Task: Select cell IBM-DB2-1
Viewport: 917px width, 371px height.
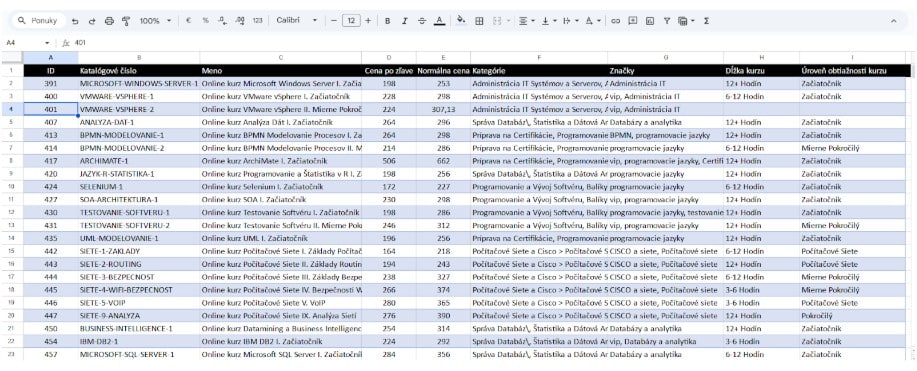Action: point(139,341)
